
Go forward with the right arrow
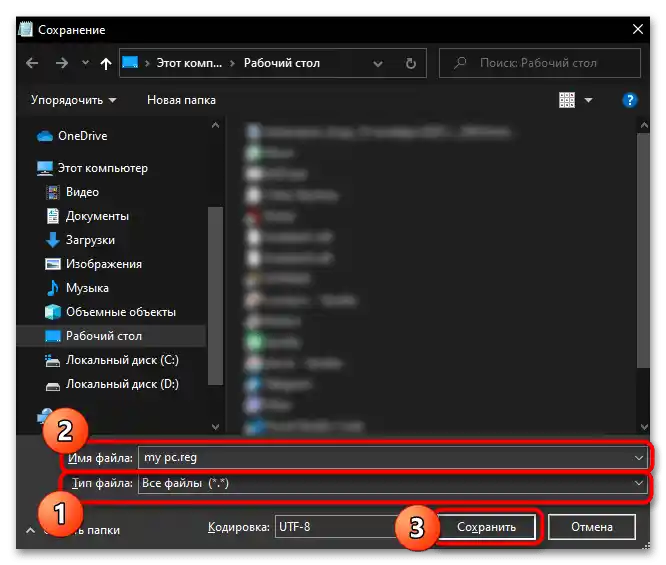62,63
